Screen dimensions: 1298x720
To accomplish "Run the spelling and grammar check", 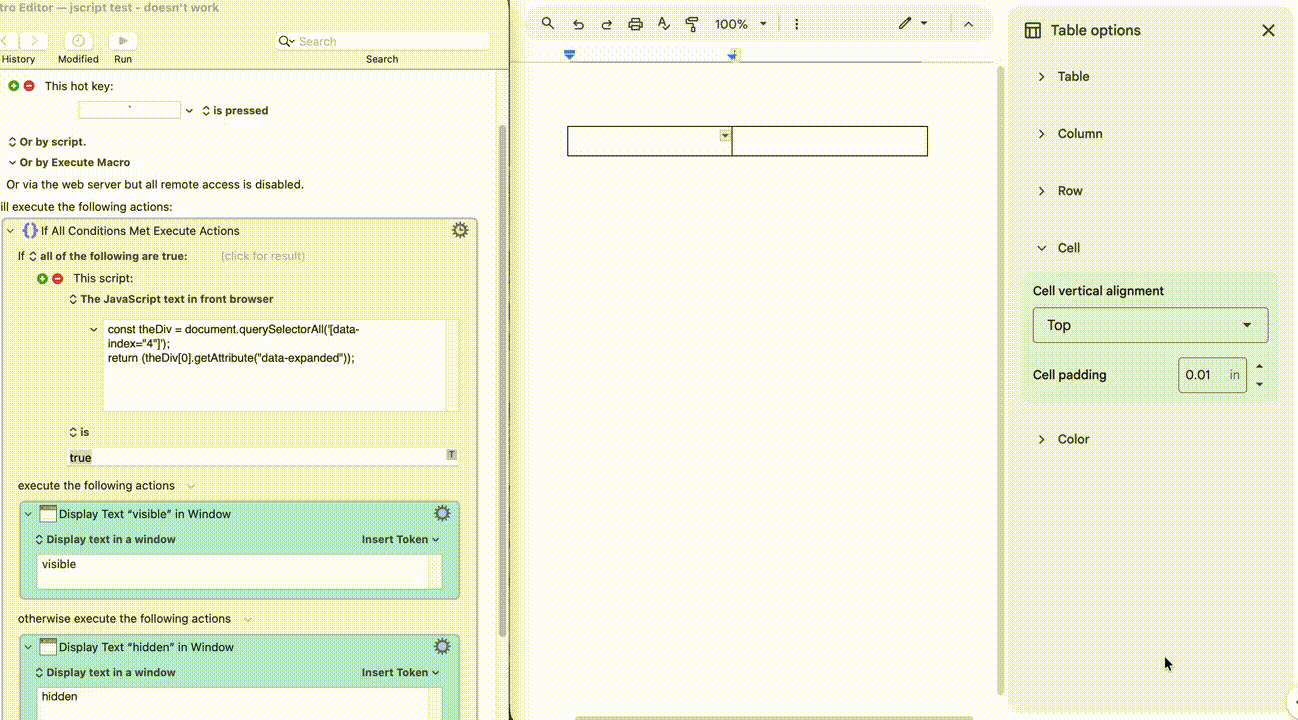I will click(x=663, y=24).
